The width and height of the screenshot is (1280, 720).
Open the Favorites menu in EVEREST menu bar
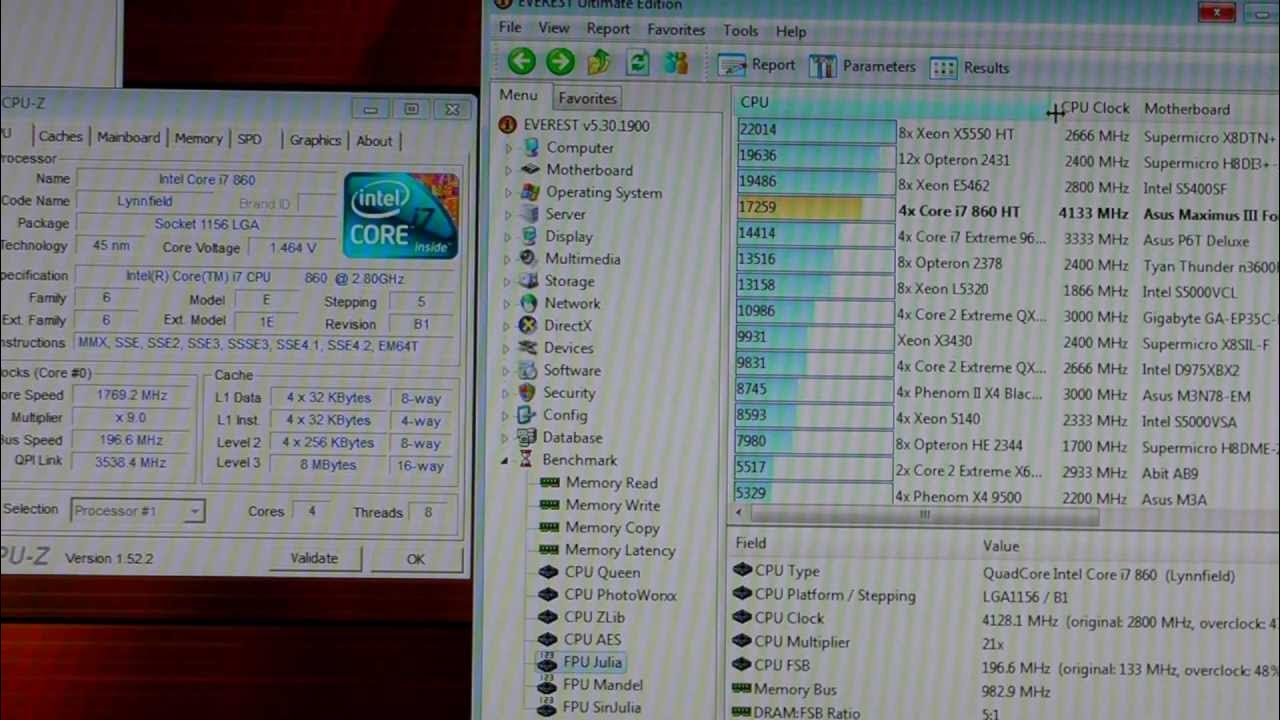[x=676, y=30]
